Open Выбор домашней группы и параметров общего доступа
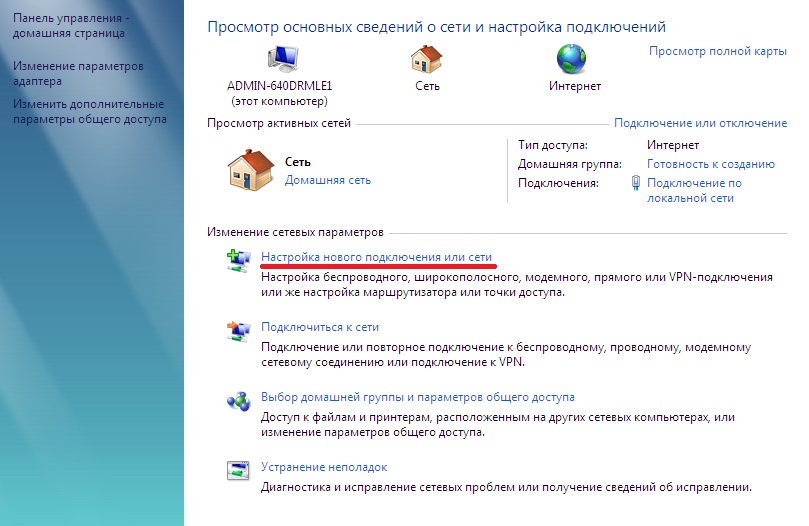This screenshot has height=526, width=809. pos(418,397)
